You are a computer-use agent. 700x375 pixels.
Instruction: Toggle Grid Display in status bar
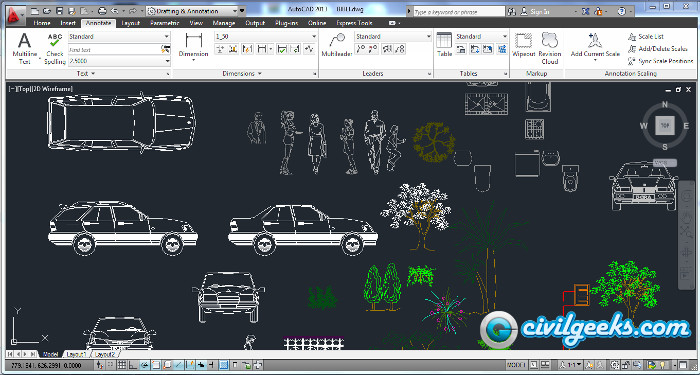pos(121,365)
